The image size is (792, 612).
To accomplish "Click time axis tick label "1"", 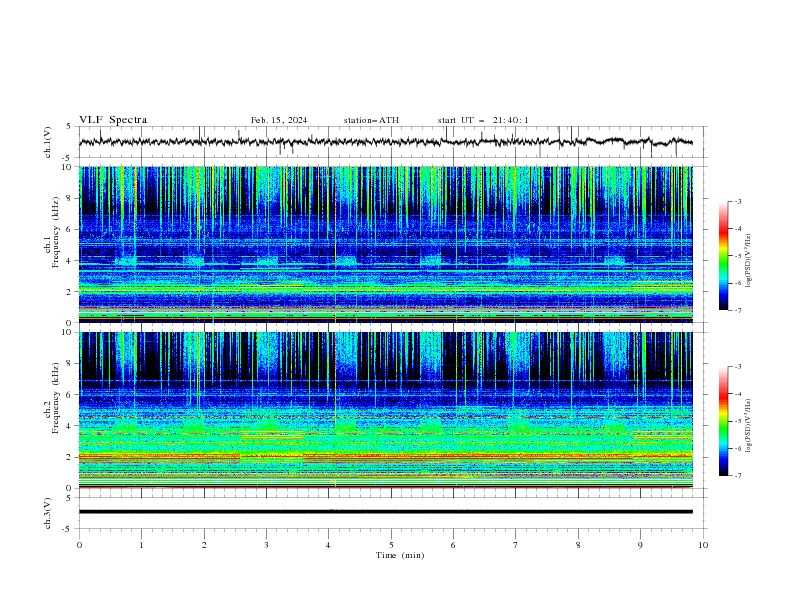I will tap(141, 545).
